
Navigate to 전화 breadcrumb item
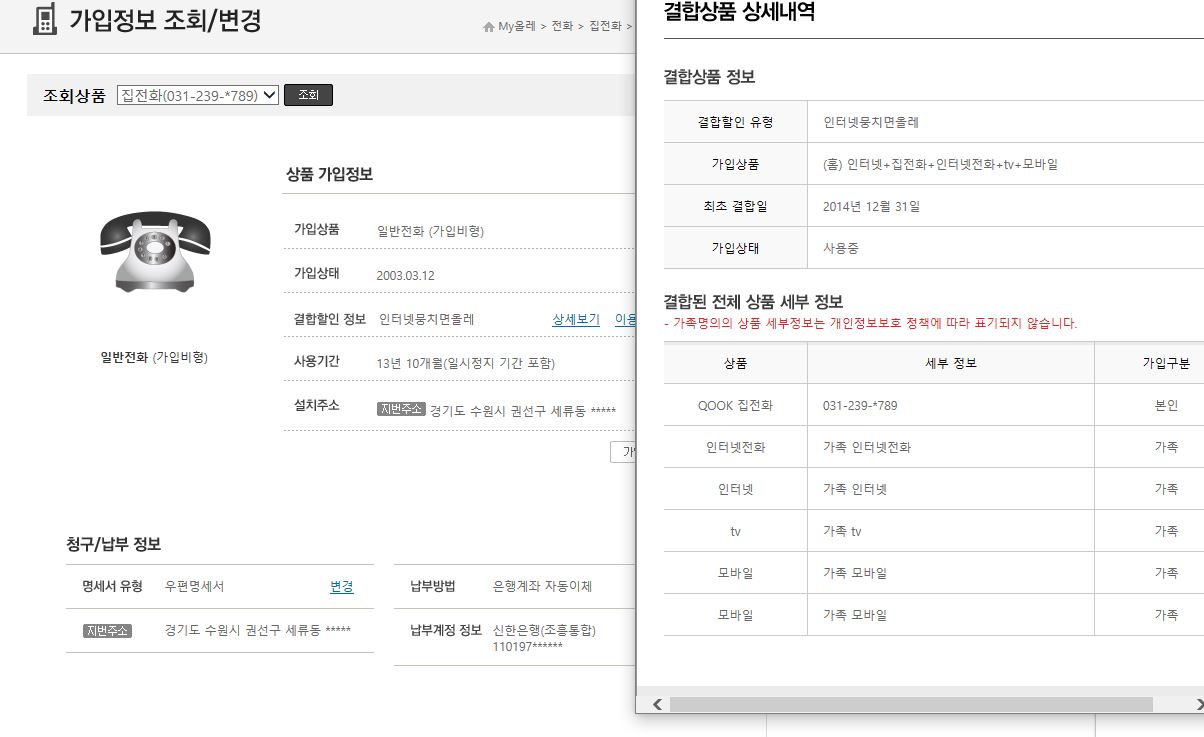(x=562, y=27)
